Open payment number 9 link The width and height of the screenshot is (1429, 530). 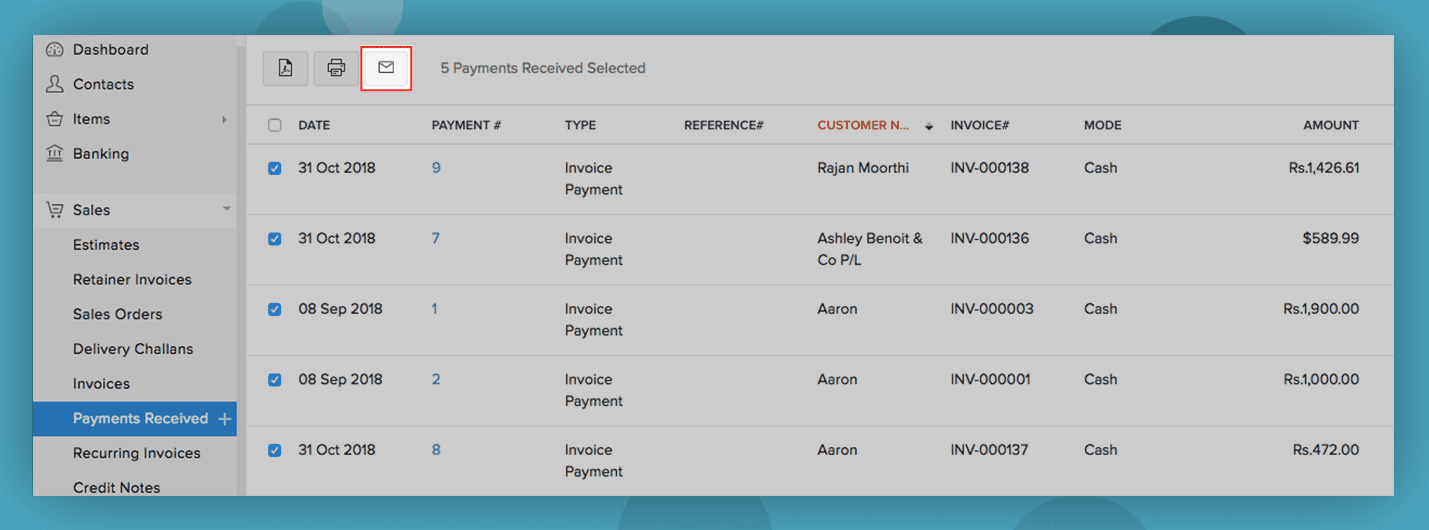tap(436, 168)
